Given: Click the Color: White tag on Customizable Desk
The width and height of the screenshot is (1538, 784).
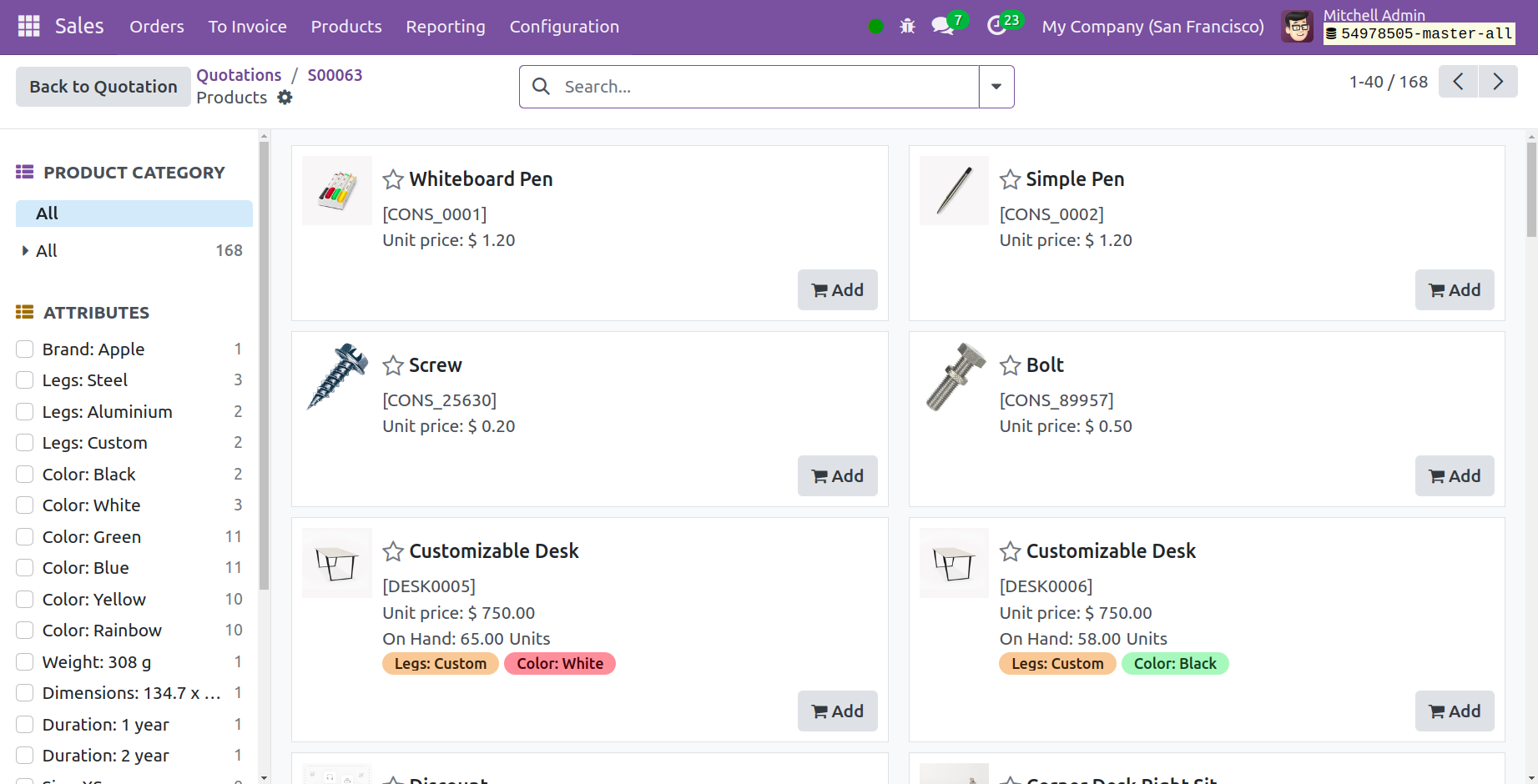Looking at the screenshot, I should tap(559, 664).
